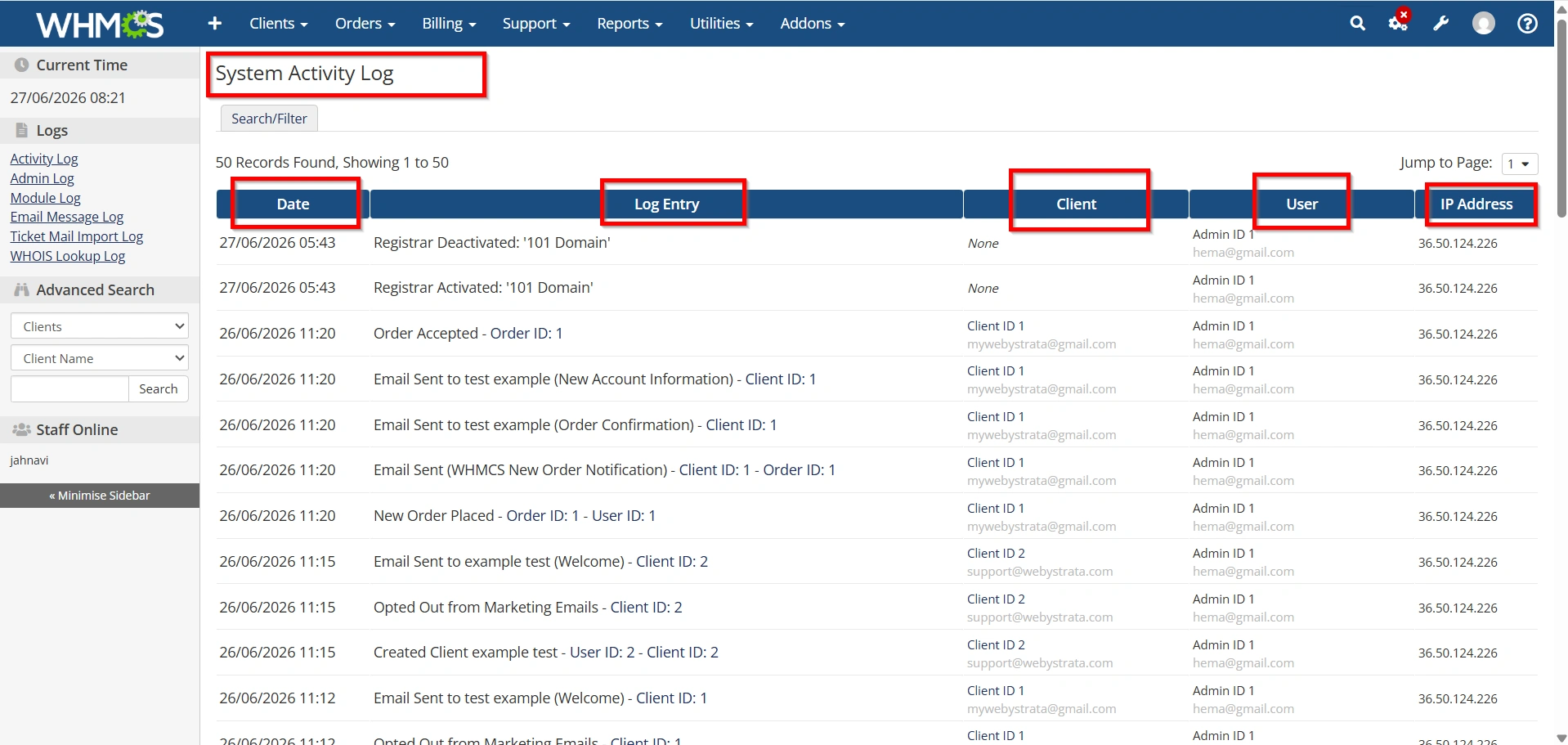Screen dimensions: 1568x745
Task: Expand the Utilities menu
Action: (x=721, y=24)
